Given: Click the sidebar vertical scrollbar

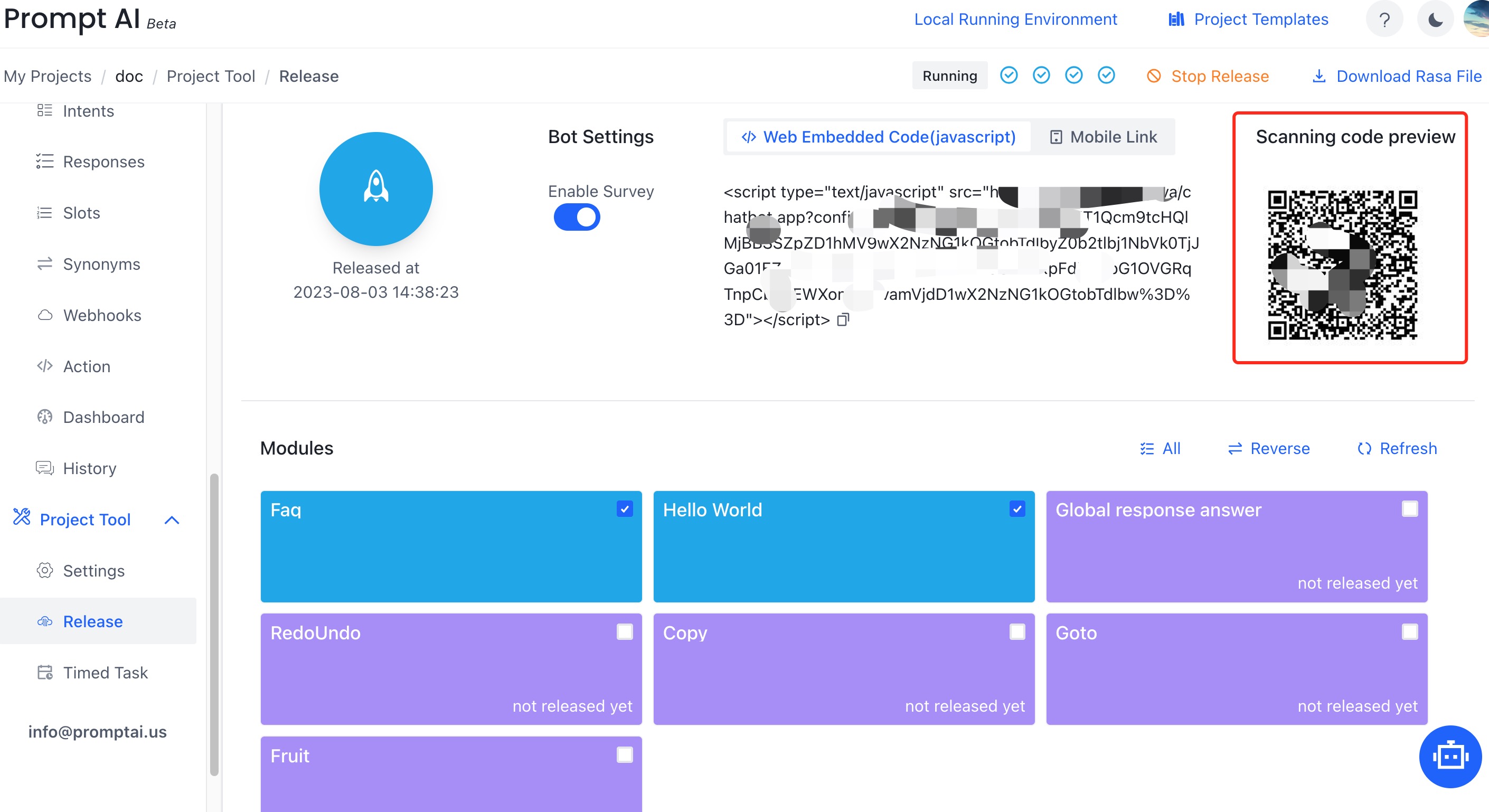Looking at the screenshot, I should tap(214, 624).
